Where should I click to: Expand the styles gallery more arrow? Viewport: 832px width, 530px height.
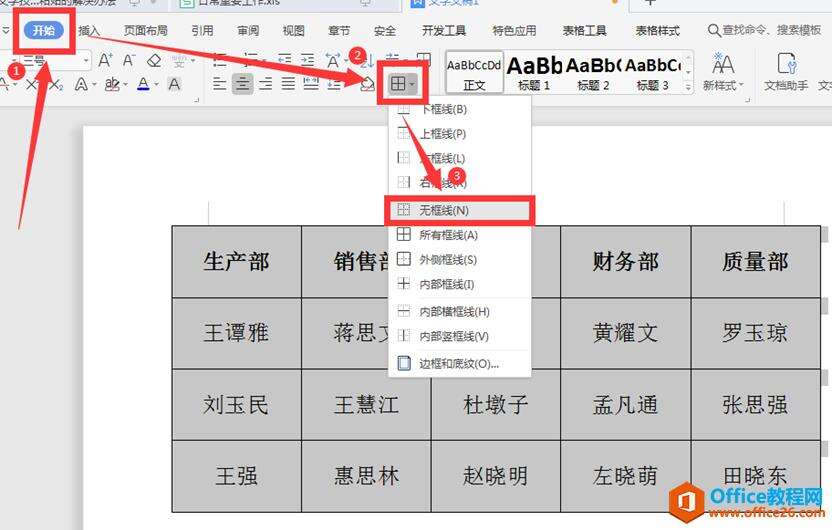tap(688, 87)
